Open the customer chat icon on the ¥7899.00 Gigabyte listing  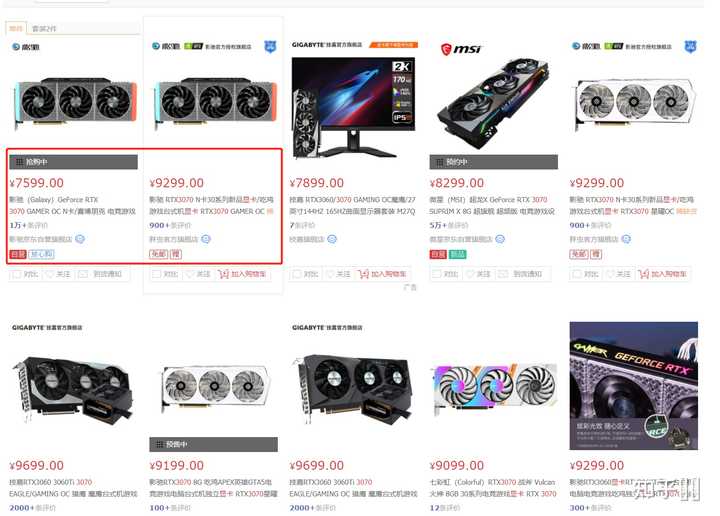click(x=332, y=239)
